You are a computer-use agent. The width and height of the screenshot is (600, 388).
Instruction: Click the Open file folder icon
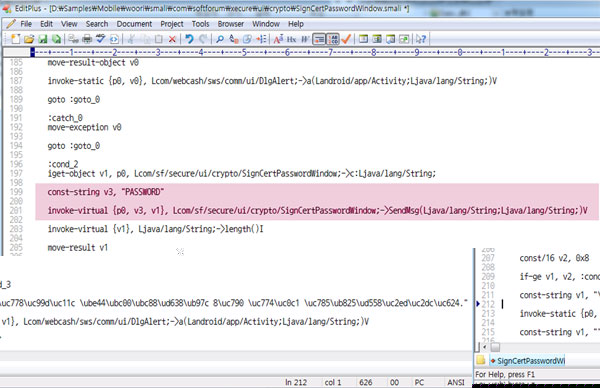click(x=29, y=39)
